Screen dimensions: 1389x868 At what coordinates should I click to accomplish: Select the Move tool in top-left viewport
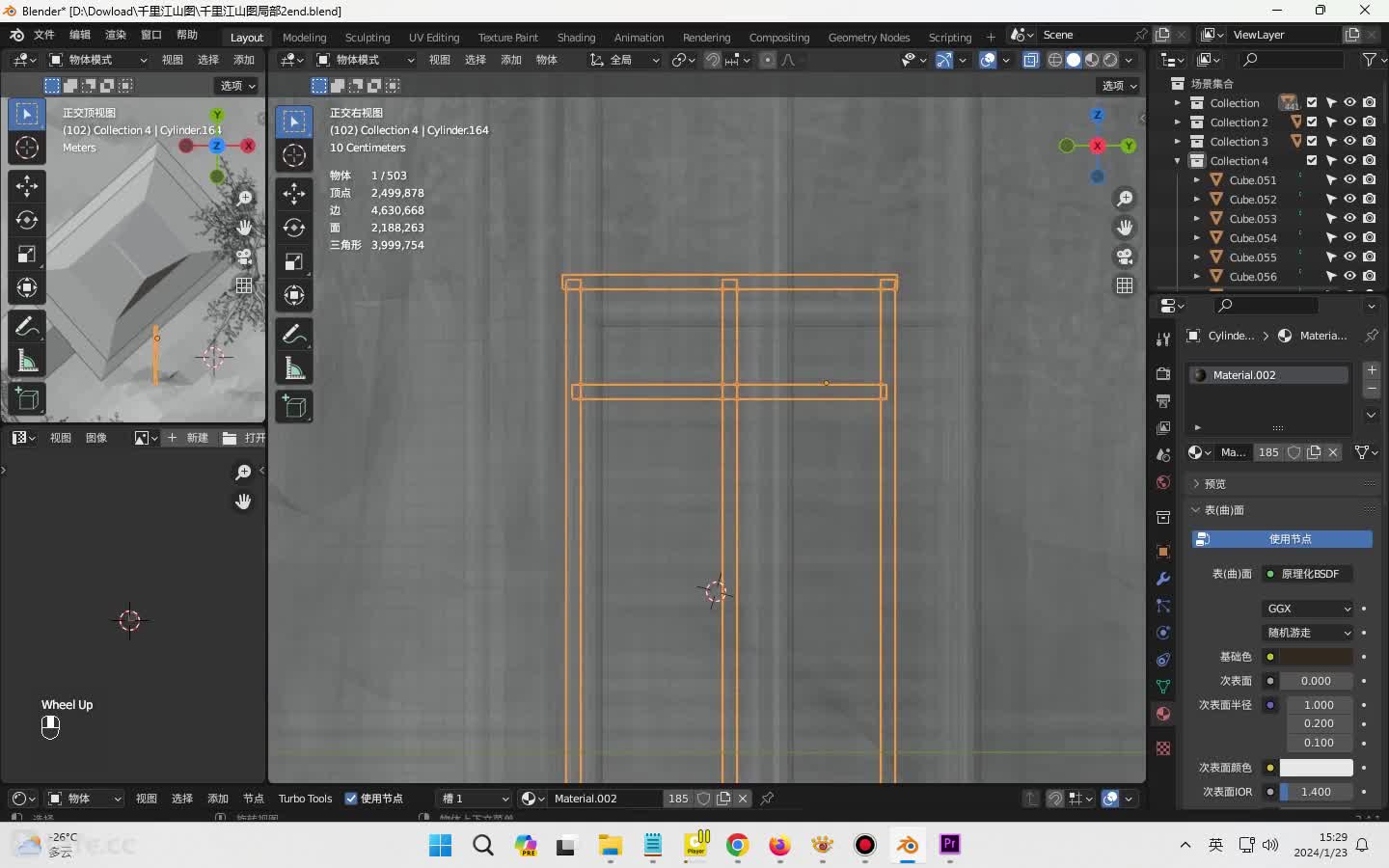pyautogui.click(x=27, y=185)
